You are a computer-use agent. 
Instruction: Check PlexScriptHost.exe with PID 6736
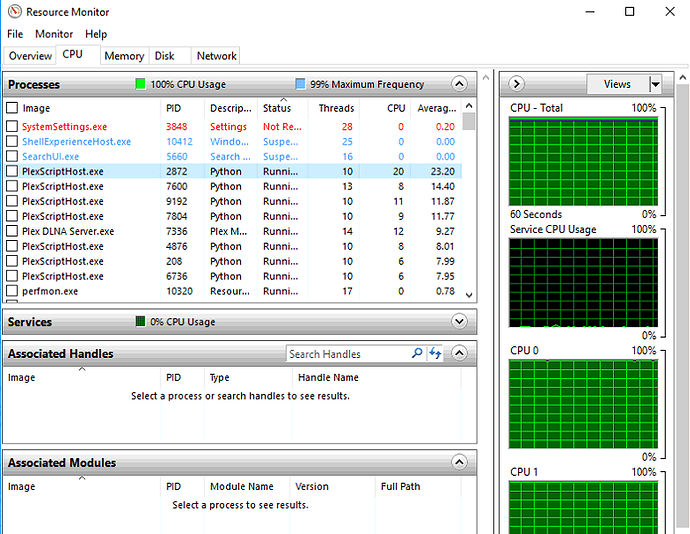tap(12, 276)
